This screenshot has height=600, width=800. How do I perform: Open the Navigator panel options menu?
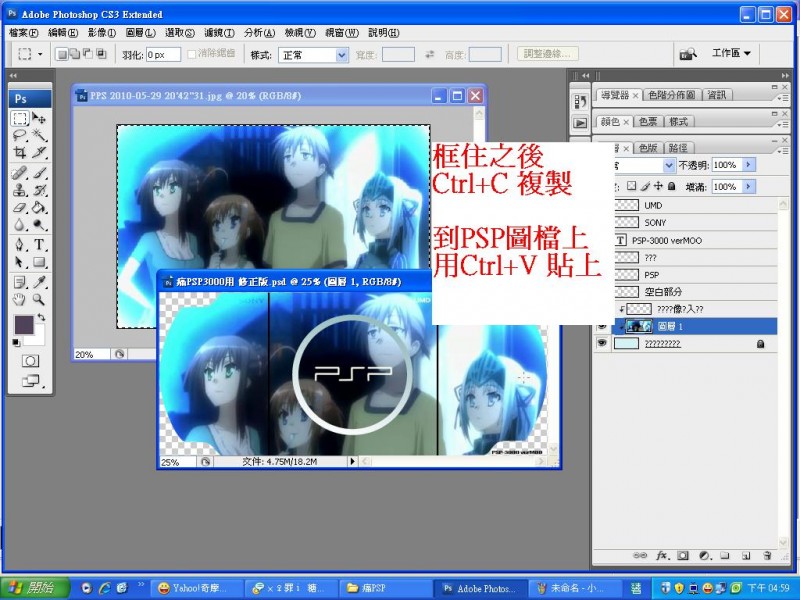[x=783, y=97]
